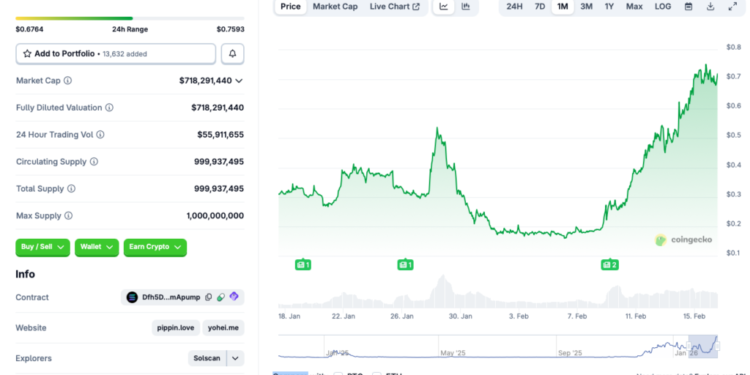Screen dimensions: 750x375
Task: Select the Max time range
Action: point(634,7)
